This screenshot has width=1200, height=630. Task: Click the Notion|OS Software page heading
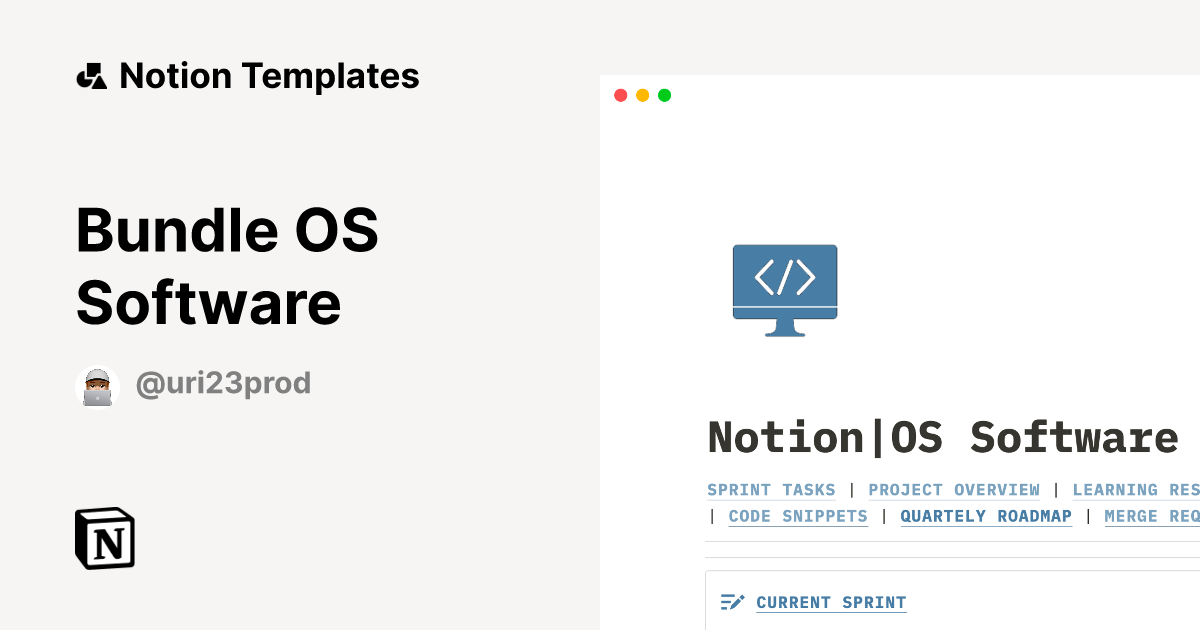click(x=941, y=437)
